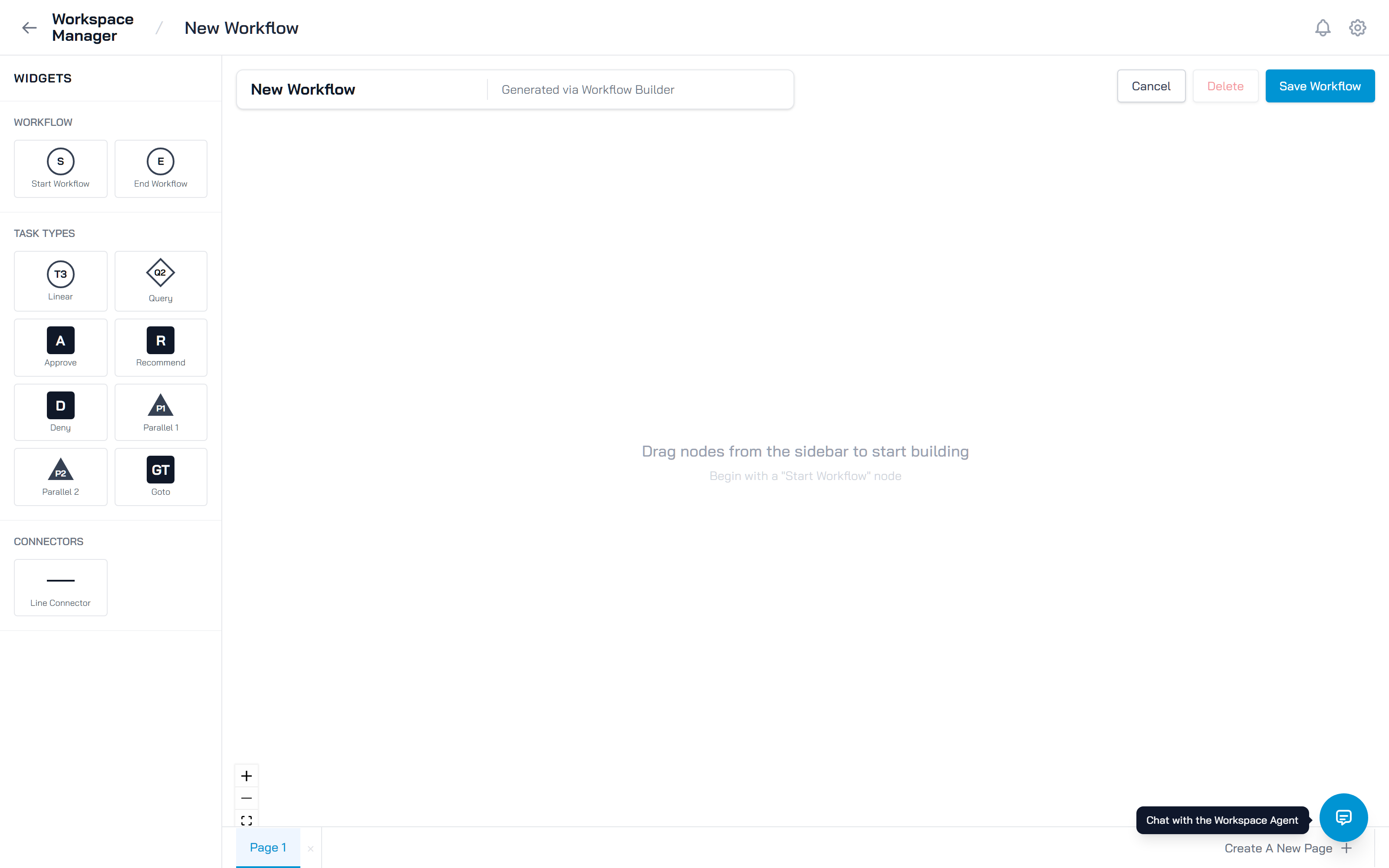Viewport: 1389px width, 868px height.
Task: Select the Start Workflow widget
Action: [60, 169]
